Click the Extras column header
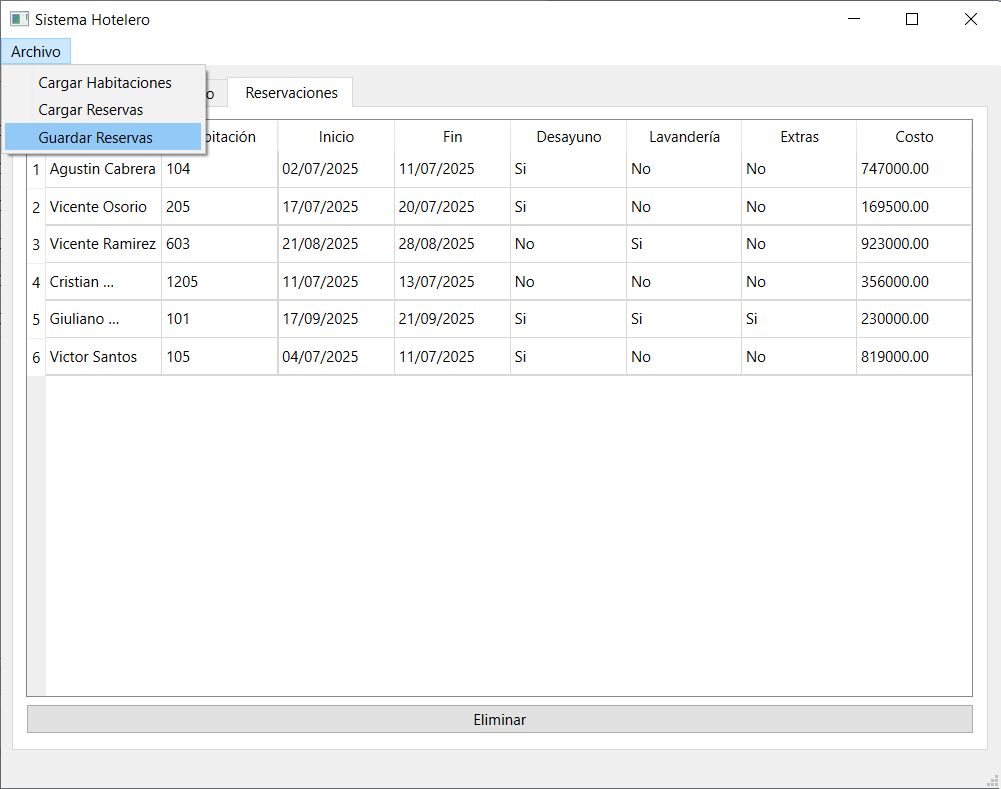1001x789 pixels. click(799, 137)
